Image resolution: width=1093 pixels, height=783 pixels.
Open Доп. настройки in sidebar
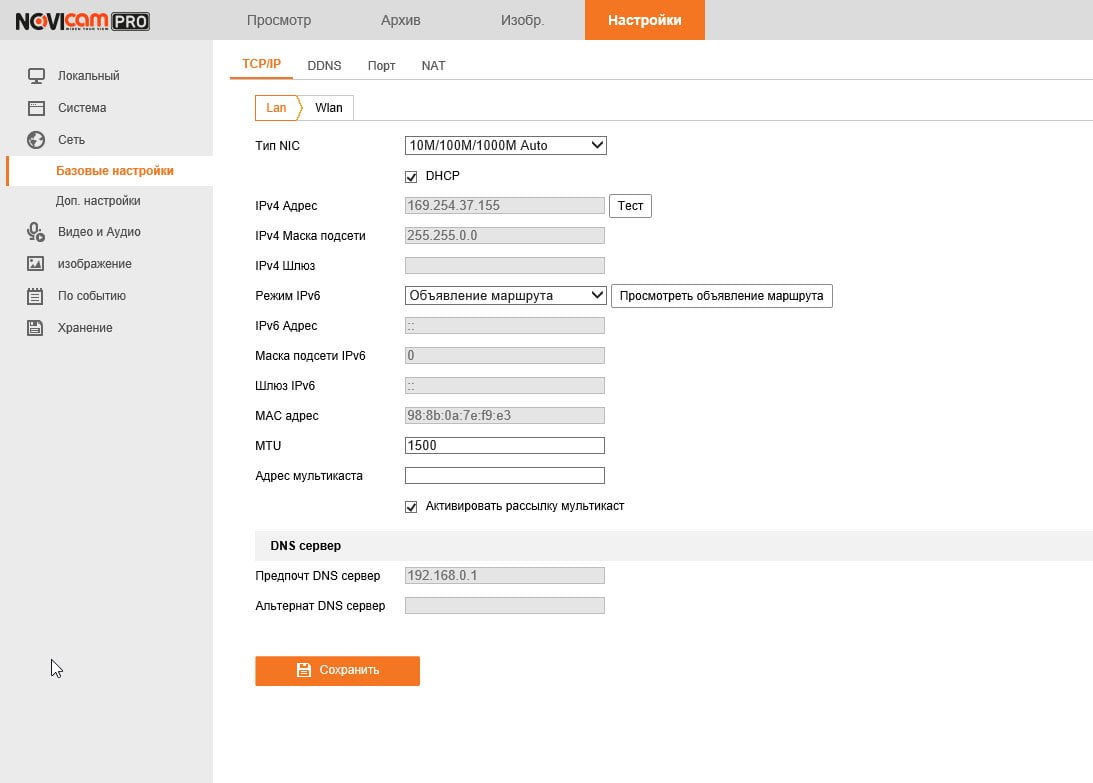click(98, 201)
